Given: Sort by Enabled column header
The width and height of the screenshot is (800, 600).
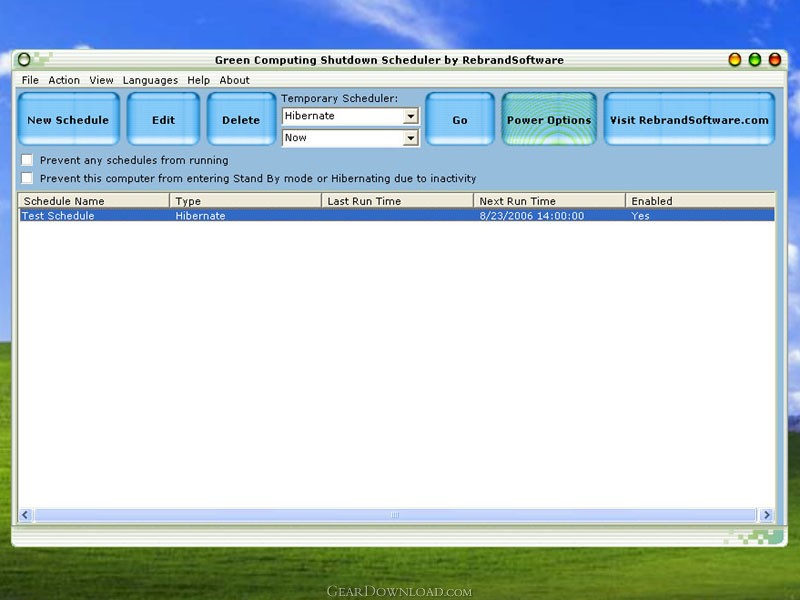Looking at the screenshot, I should 700,201.
